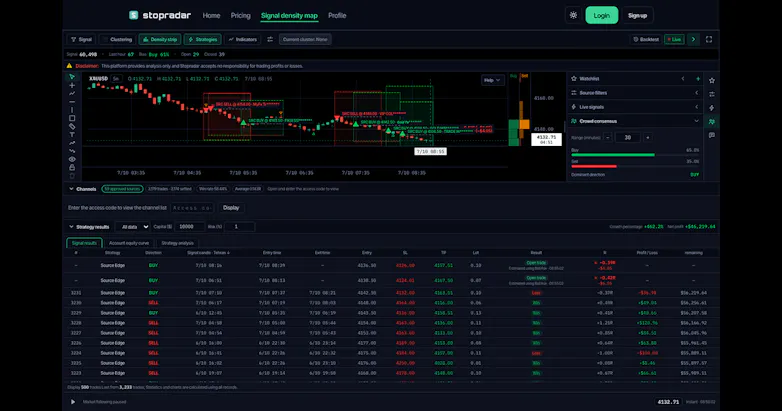Image resolution: width=782 pixels, height=411 pixels.
Task: Switch to Backtest mode
Action: [x=646, y=39]
